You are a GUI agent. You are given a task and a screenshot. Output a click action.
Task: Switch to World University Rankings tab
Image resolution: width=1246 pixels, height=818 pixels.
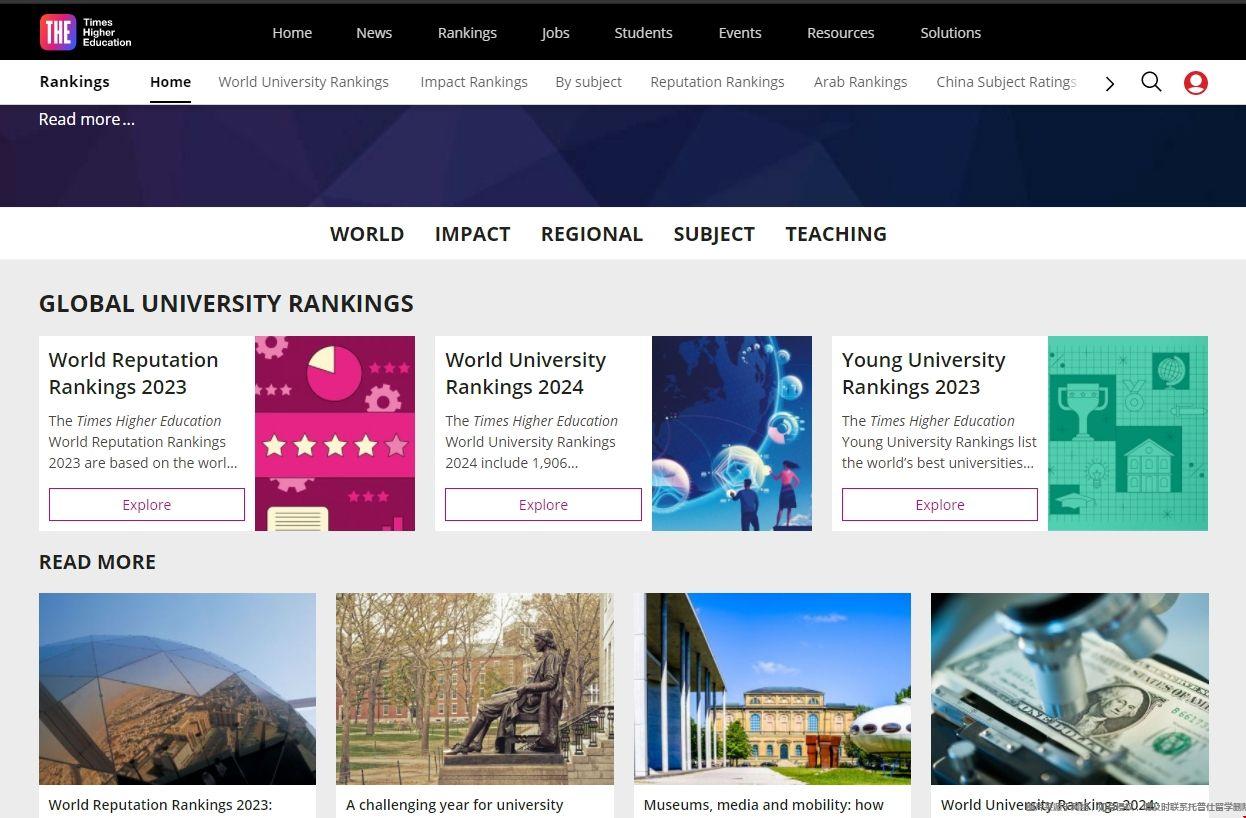(303, 82)
